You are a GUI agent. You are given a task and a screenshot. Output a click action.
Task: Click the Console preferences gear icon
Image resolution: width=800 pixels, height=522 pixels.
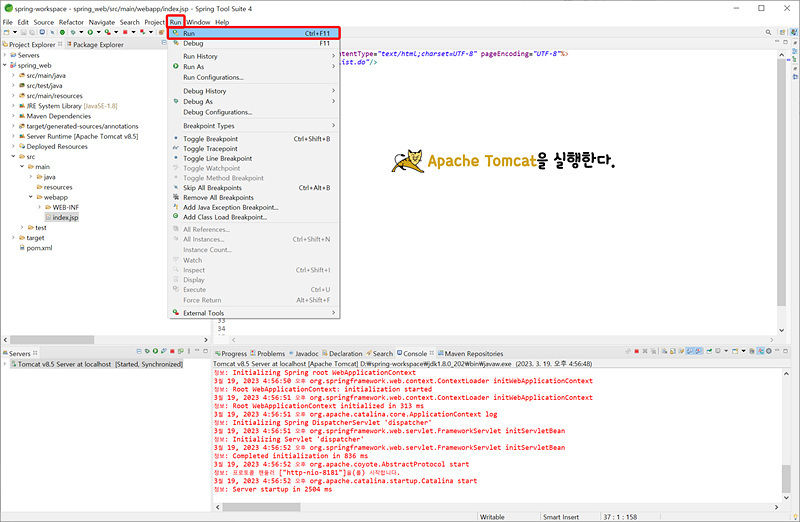pyautogui.click(x=769, y=351)
